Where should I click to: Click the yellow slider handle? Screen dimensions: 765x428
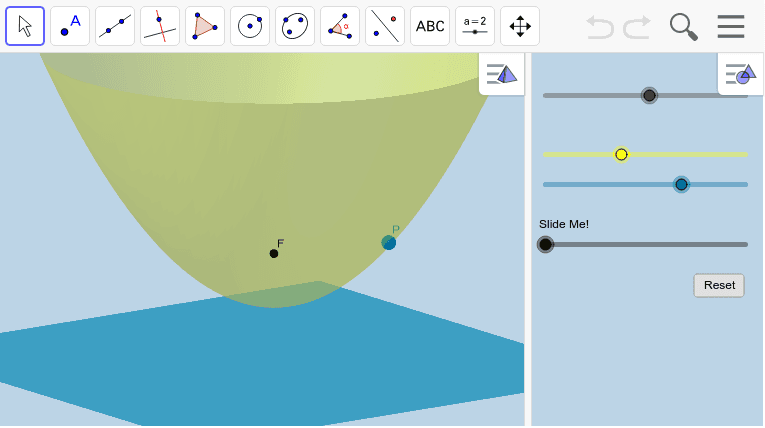click(621, 155)
